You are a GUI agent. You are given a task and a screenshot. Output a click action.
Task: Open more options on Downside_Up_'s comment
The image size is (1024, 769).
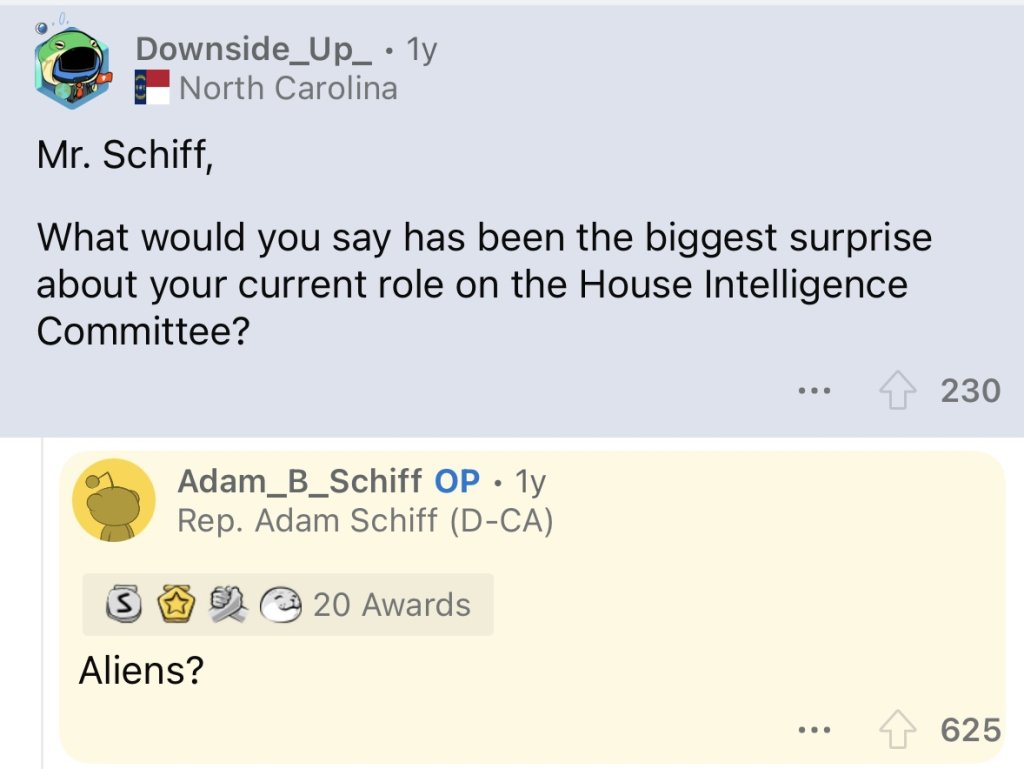pos(815,390)
